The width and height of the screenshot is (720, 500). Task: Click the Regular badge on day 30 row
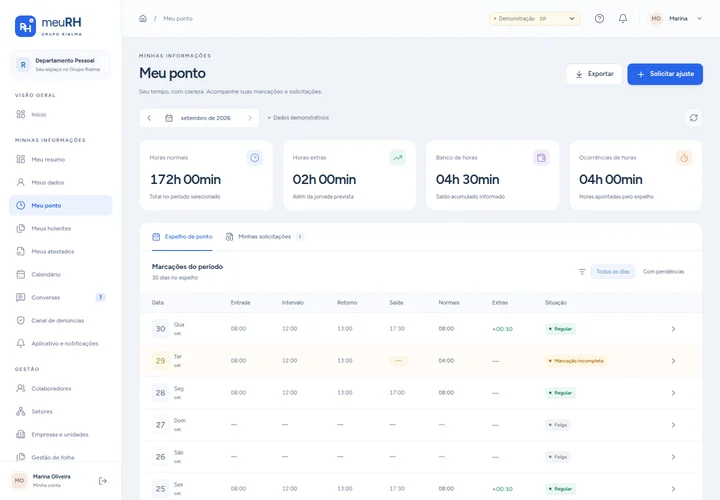[x=560, y=329]
